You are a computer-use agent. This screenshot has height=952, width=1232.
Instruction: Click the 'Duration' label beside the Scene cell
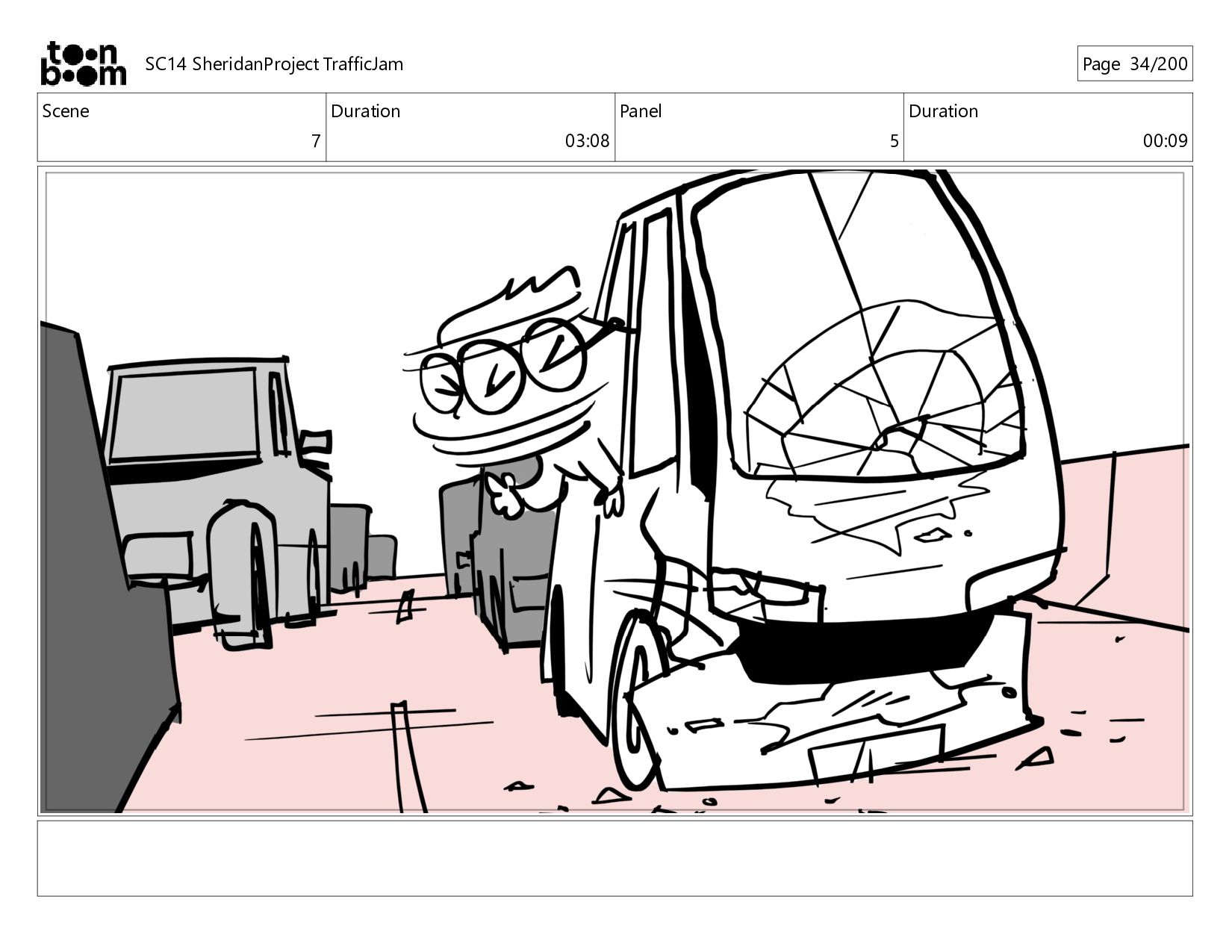(x=365, y=111)
